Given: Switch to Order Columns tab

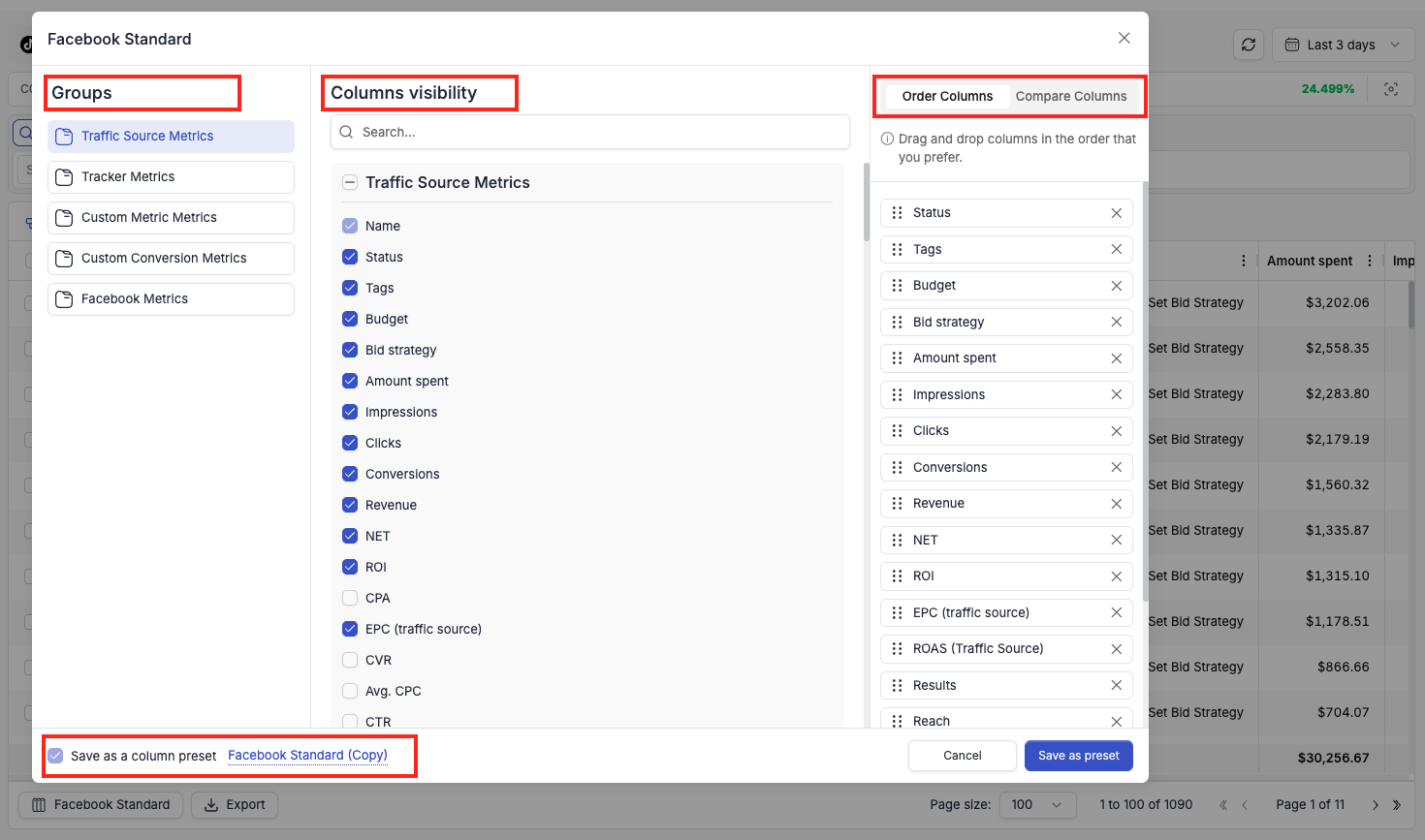Looking at the screenshot, I should tap(947, 96).
